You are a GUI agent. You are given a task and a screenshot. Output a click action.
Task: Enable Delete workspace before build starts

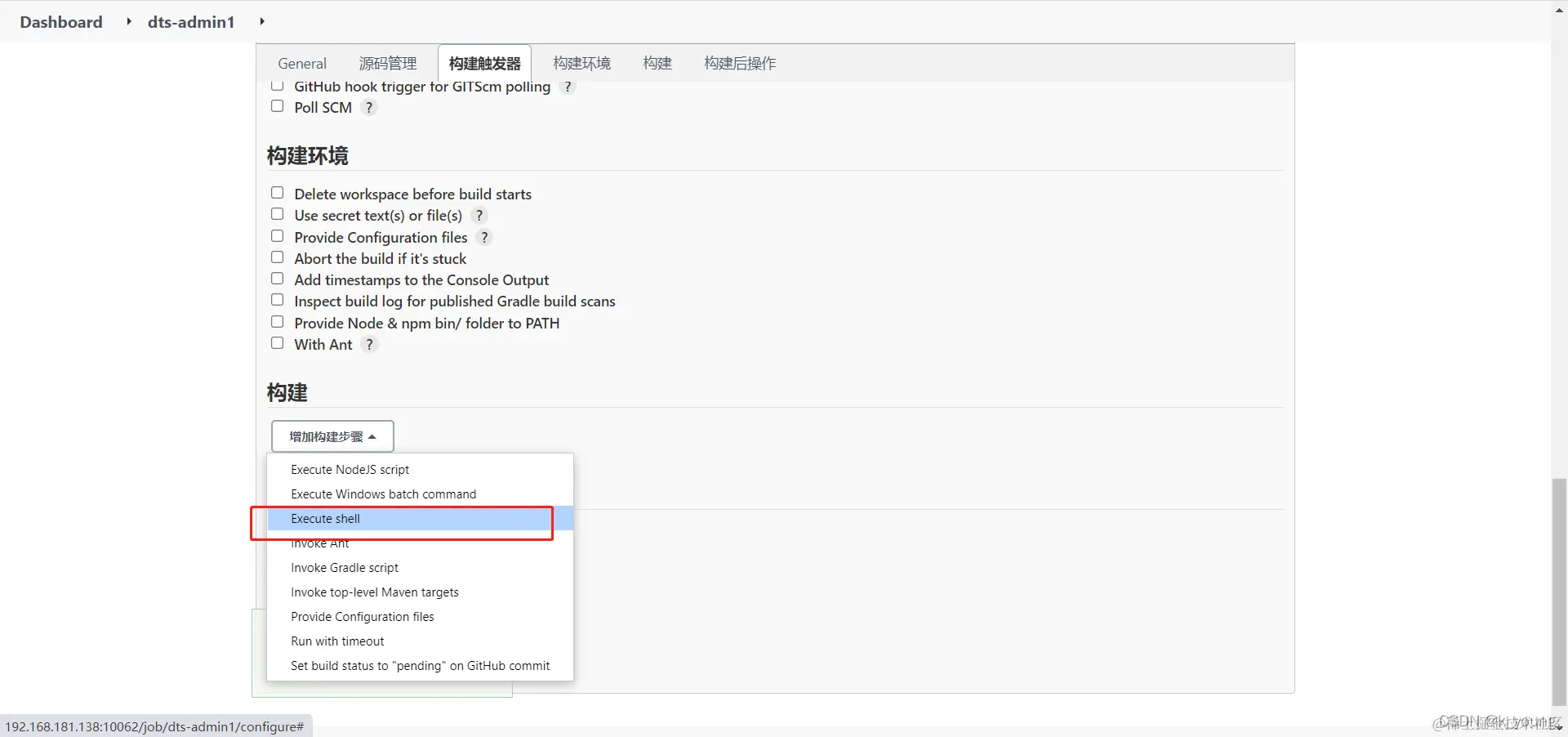[x=278, y=194]
